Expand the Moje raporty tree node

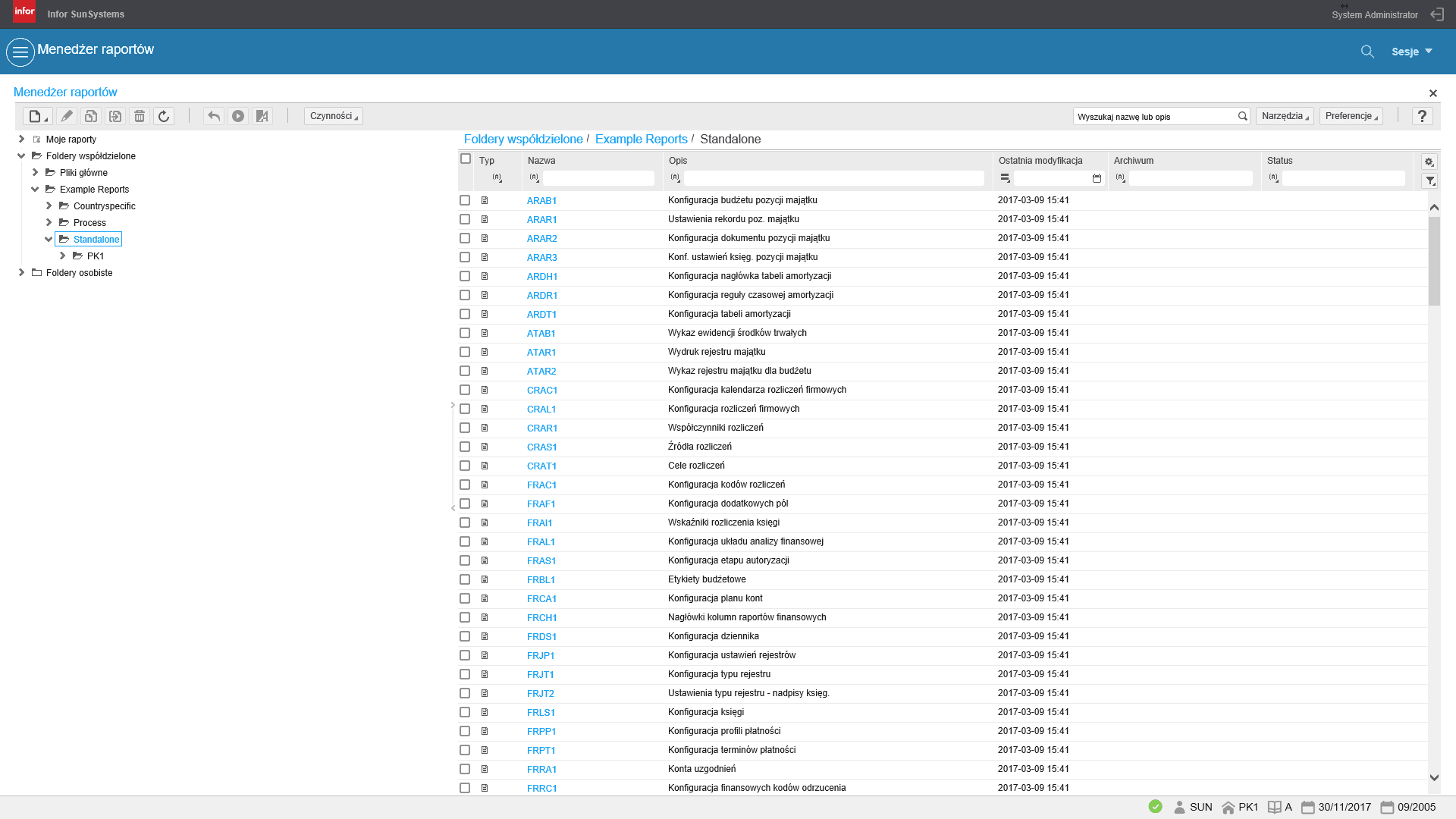[x=21, y=140]
